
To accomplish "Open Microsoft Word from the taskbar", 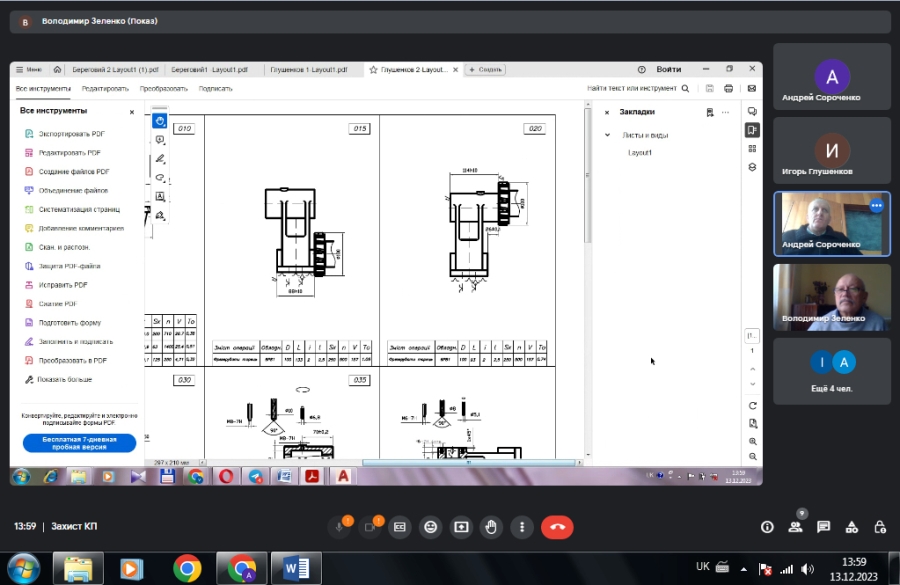I will (x=296, y=568).
